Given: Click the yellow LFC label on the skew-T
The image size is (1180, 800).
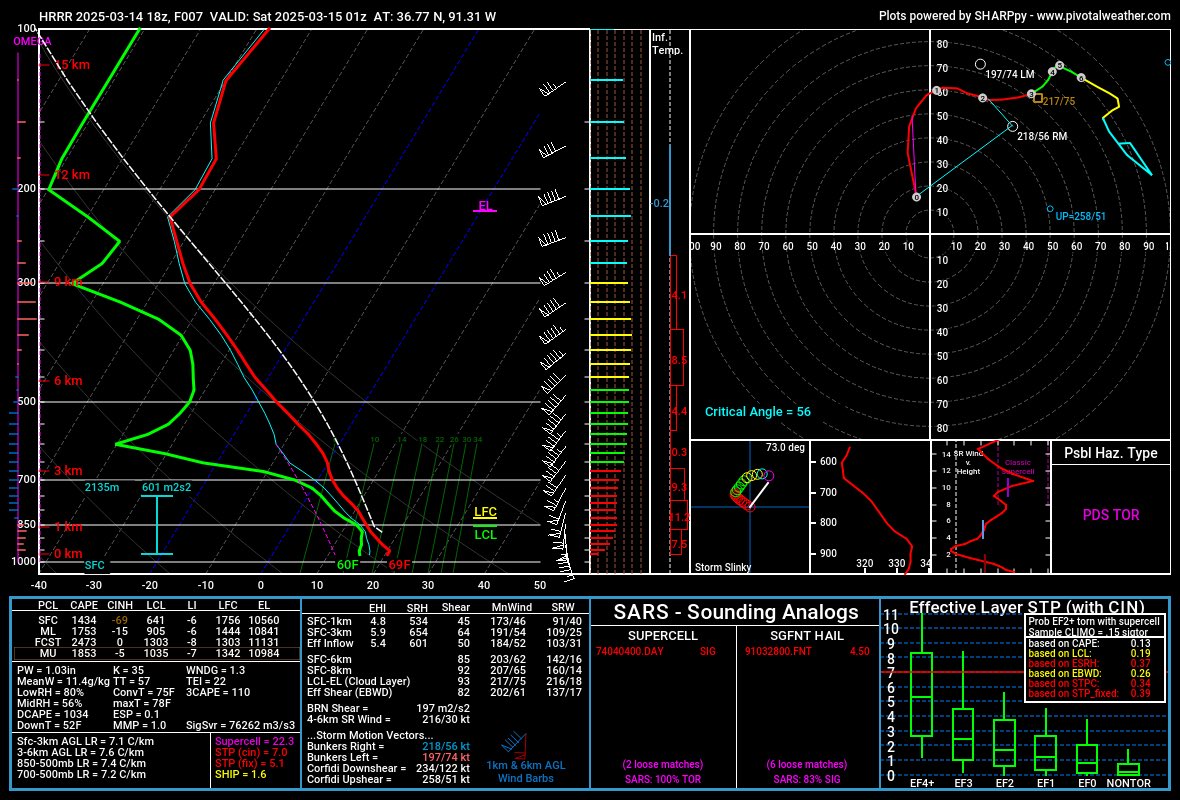Looking at the screenshot, I should [x=485, y=512].
